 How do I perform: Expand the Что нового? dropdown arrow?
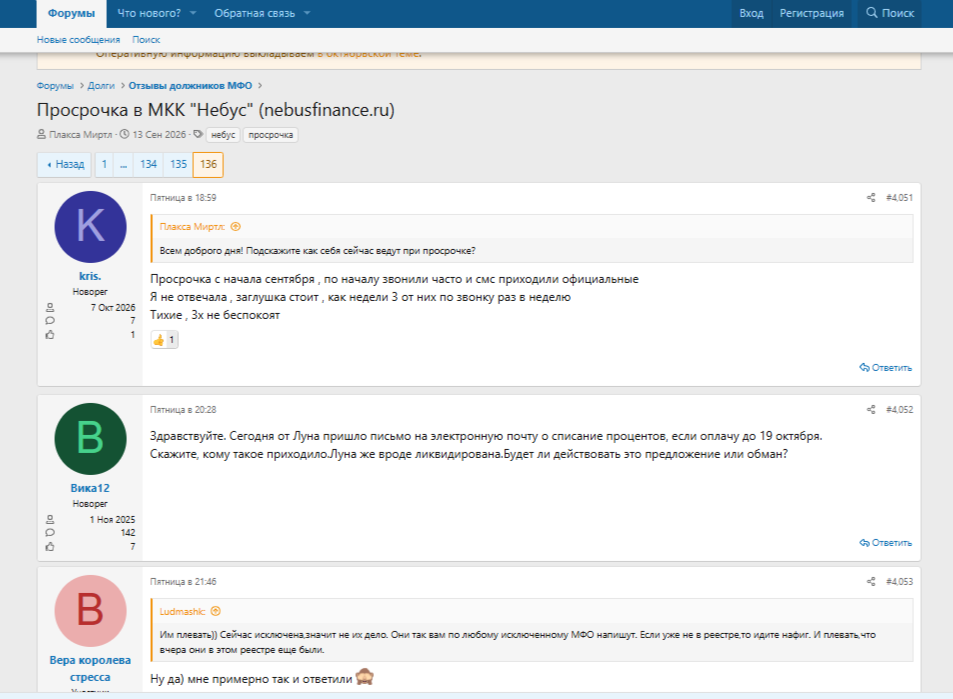pyautogui.click(x=193, y=13)
